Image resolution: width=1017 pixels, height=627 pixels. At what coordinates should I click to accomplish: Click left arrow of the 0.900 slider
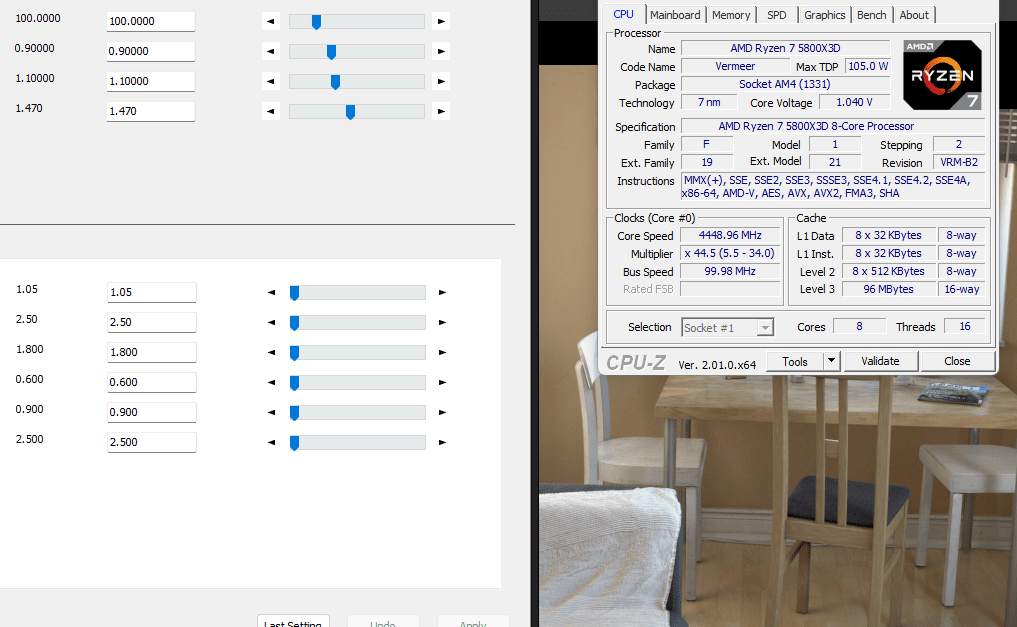click(272, 412)
